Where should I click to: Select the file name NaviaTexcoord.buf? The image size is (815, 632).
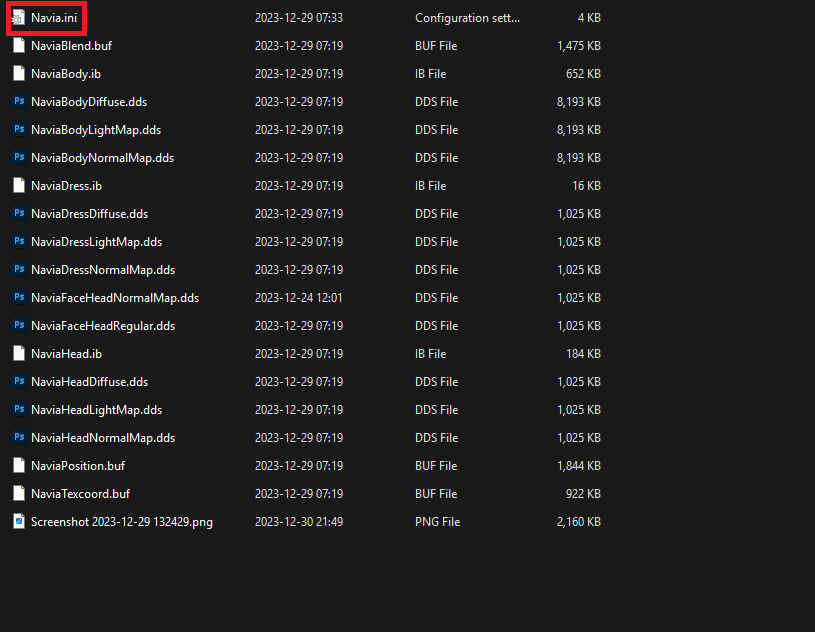click(81, 494)
